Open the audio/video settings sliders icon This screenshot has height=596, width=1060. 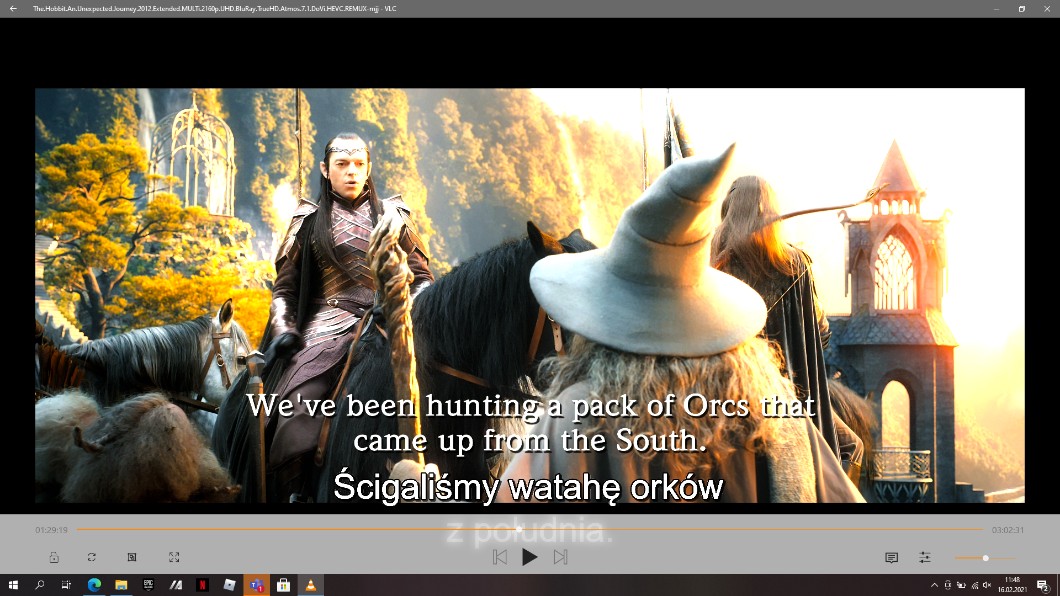(x=925, y=557)
